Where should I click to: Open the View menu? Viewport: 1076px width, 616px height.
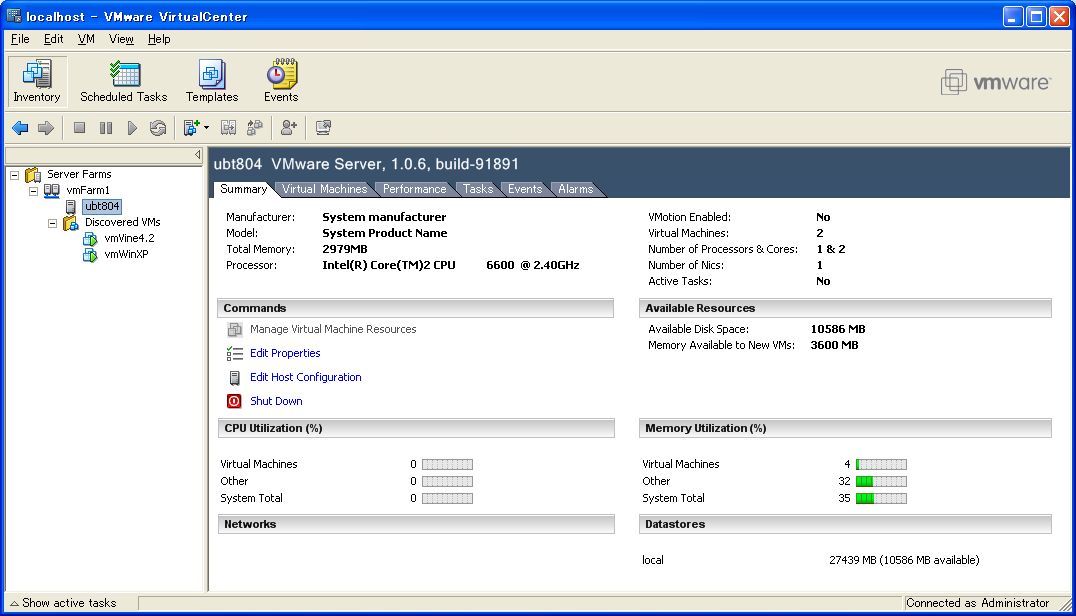coord(121,39)
